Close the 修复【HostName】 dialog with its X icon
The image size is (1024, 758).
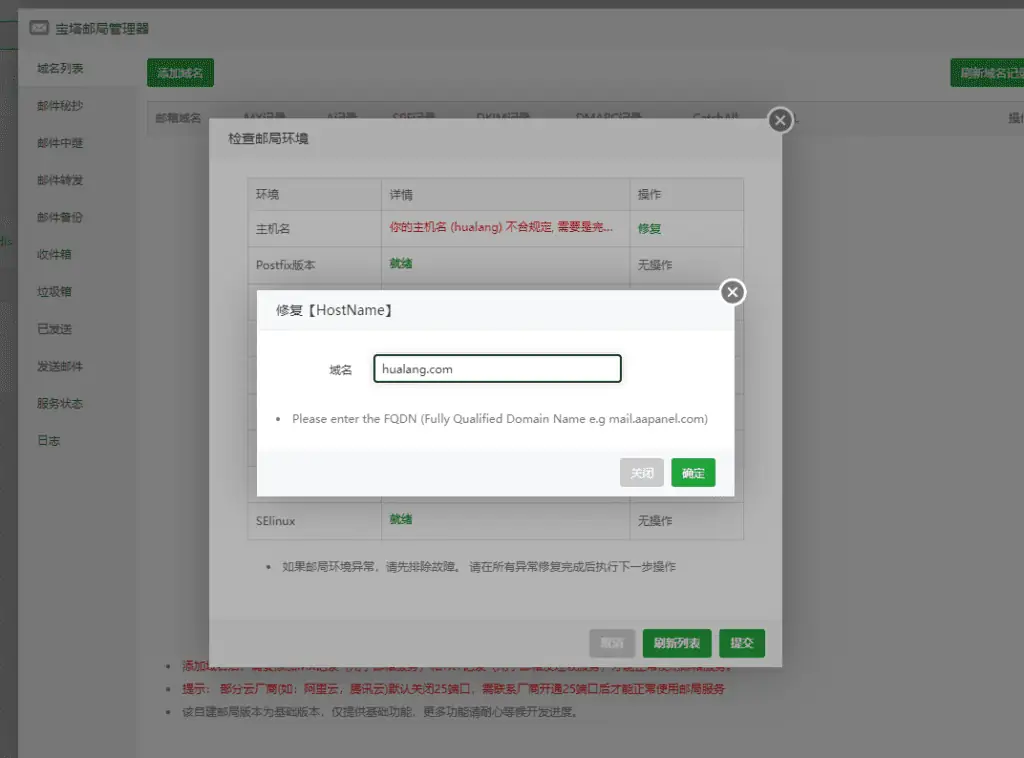coord(732,292)
